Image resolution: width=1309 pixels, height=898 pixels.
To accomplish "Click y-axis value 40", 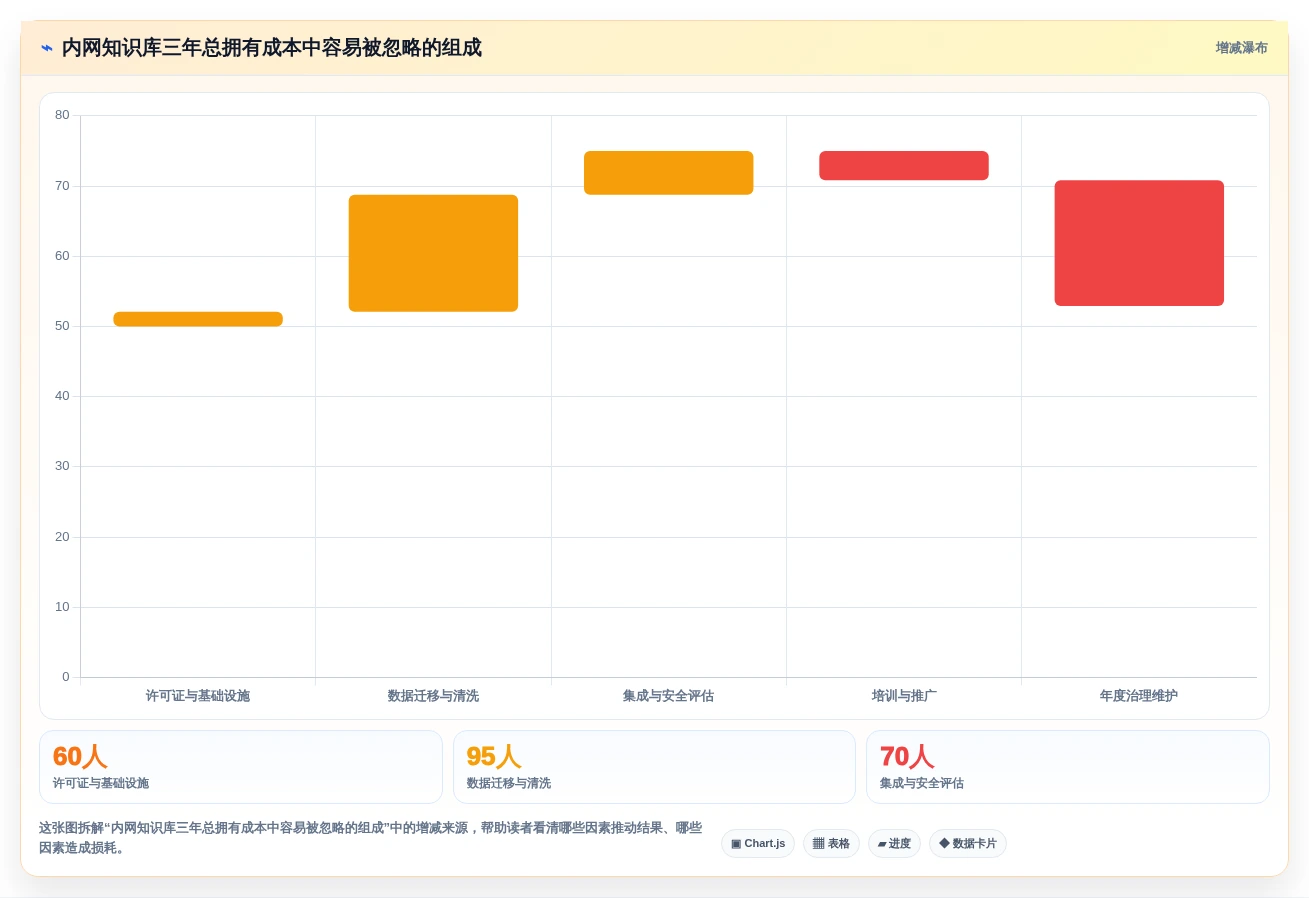I will tap(62, 396).
